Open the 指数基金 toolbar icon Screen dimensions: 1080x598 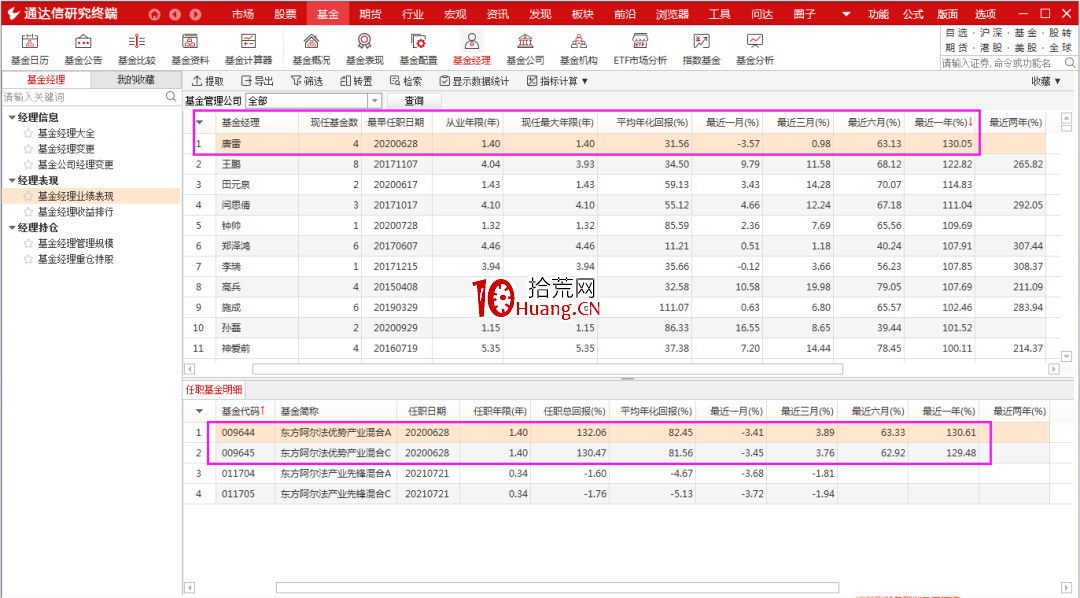(x=701, y=49)
